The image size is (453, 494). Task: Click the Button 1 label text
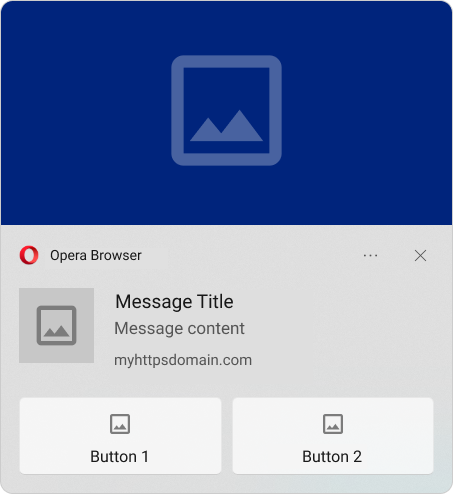click(119, 457)
